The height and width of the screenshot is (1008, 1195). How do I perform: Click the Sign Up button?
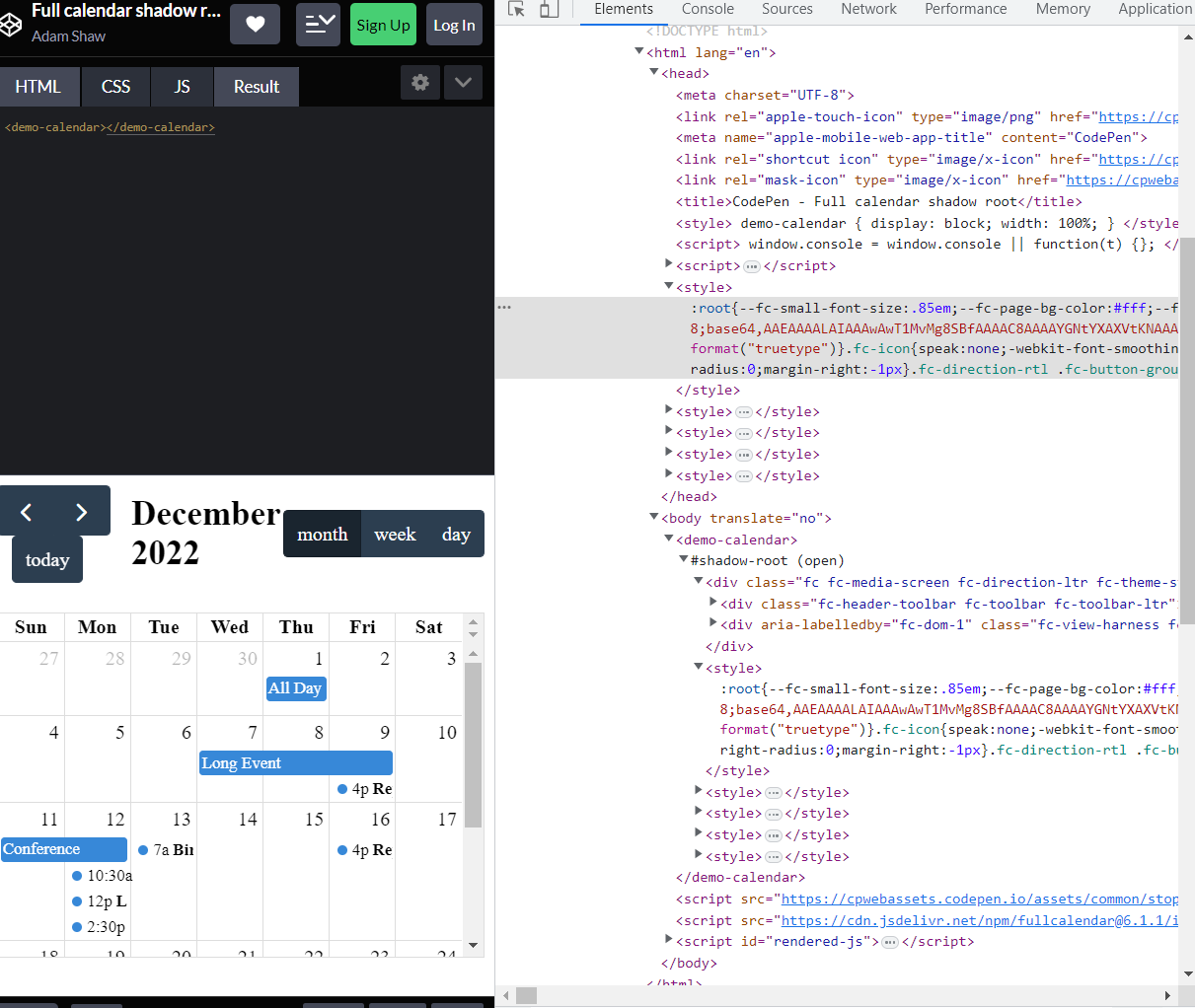pos(383,24)
